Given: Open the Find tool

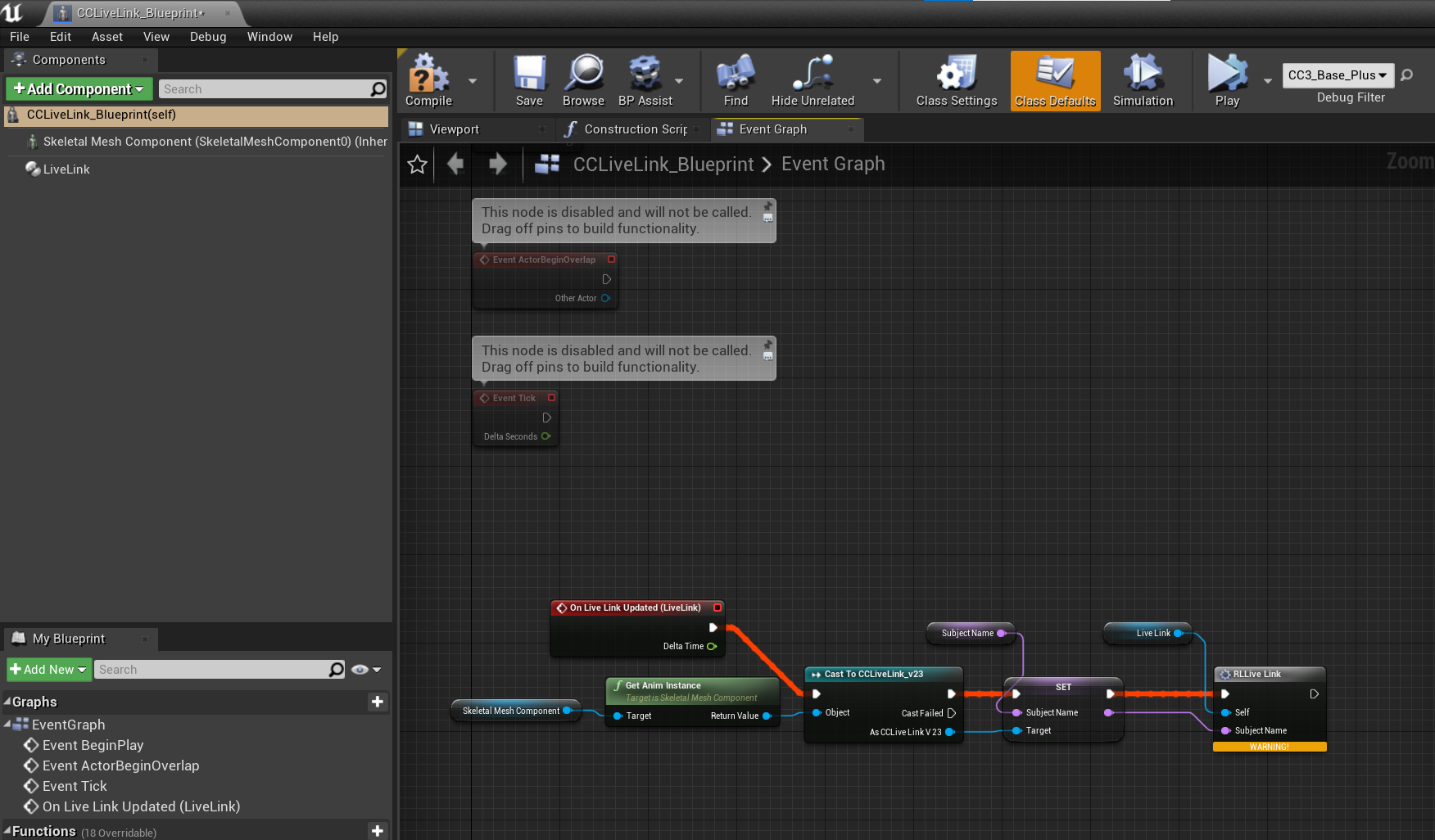Looking at the screenshot, I should click(x=736, y=80).
